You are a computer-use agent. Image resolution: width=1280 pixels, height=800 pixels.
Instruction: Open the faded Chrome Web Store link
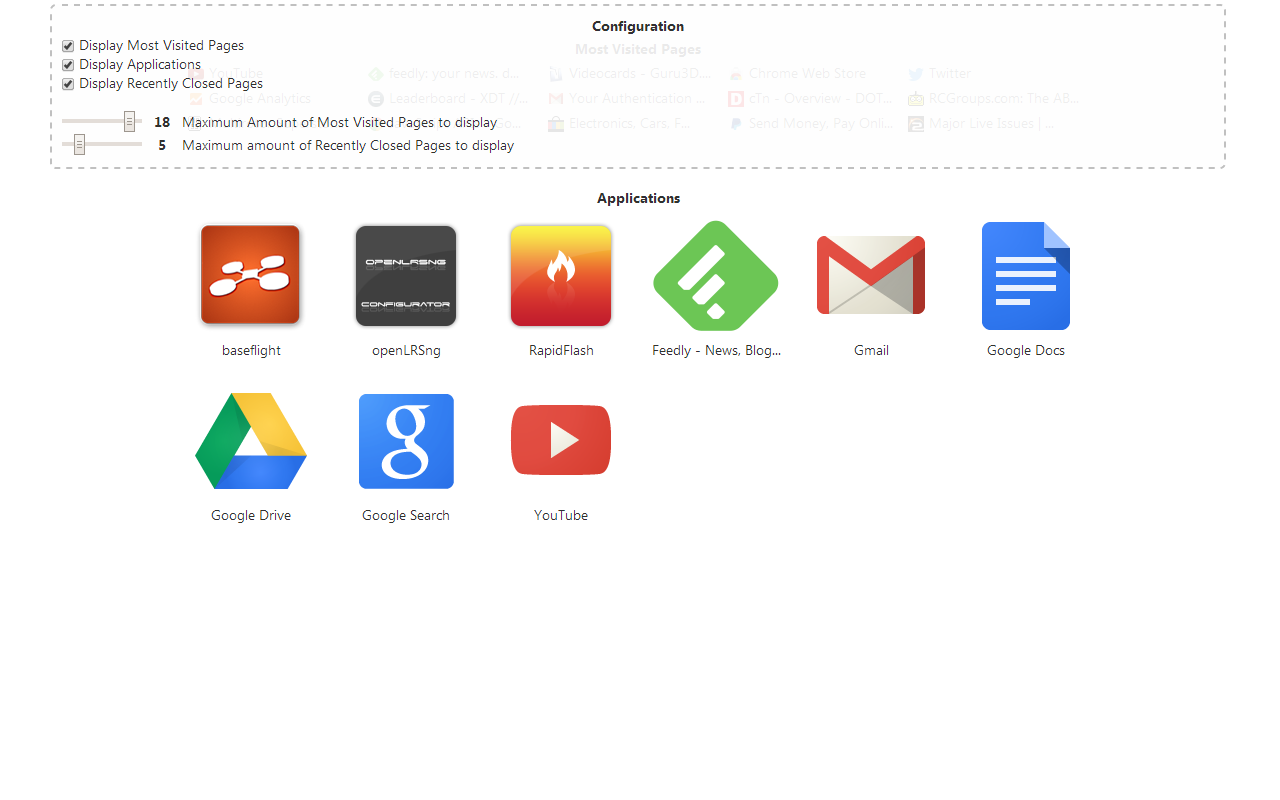(x=798, y=73)
